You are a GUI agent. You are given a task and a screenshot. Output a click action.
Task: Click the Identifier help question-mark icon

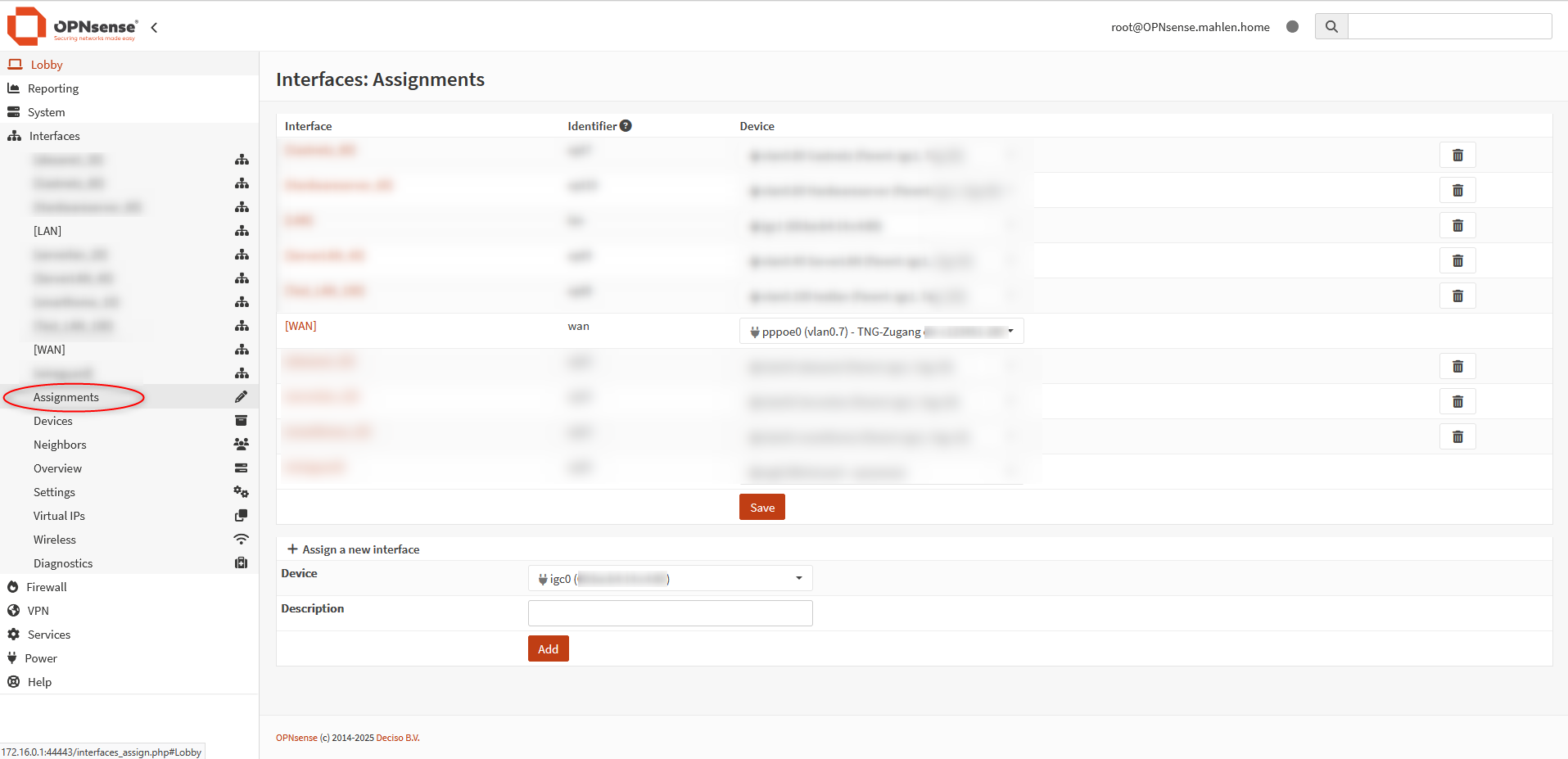(x=626, y=126)
